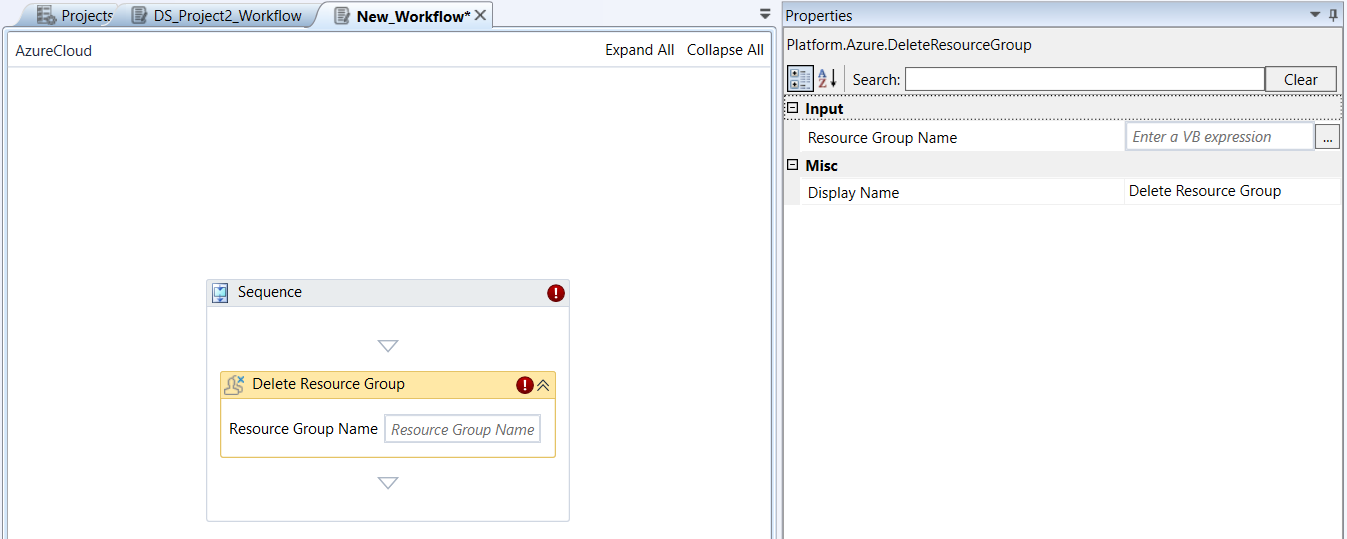Click the New_Workflow tab document icon
This screenshot has width=1347, height=539.
[343, 15]
